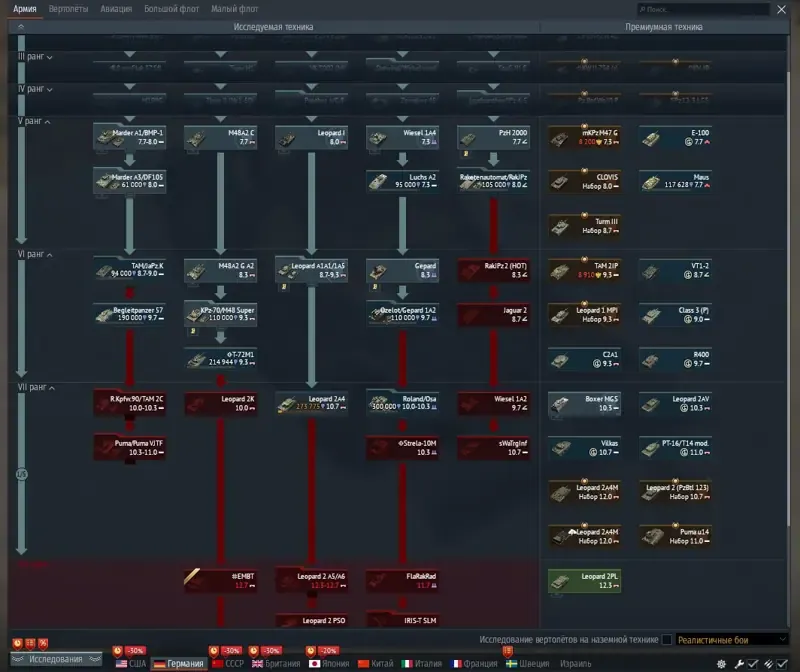Open the Большой флот tab

tap(171, 9)
